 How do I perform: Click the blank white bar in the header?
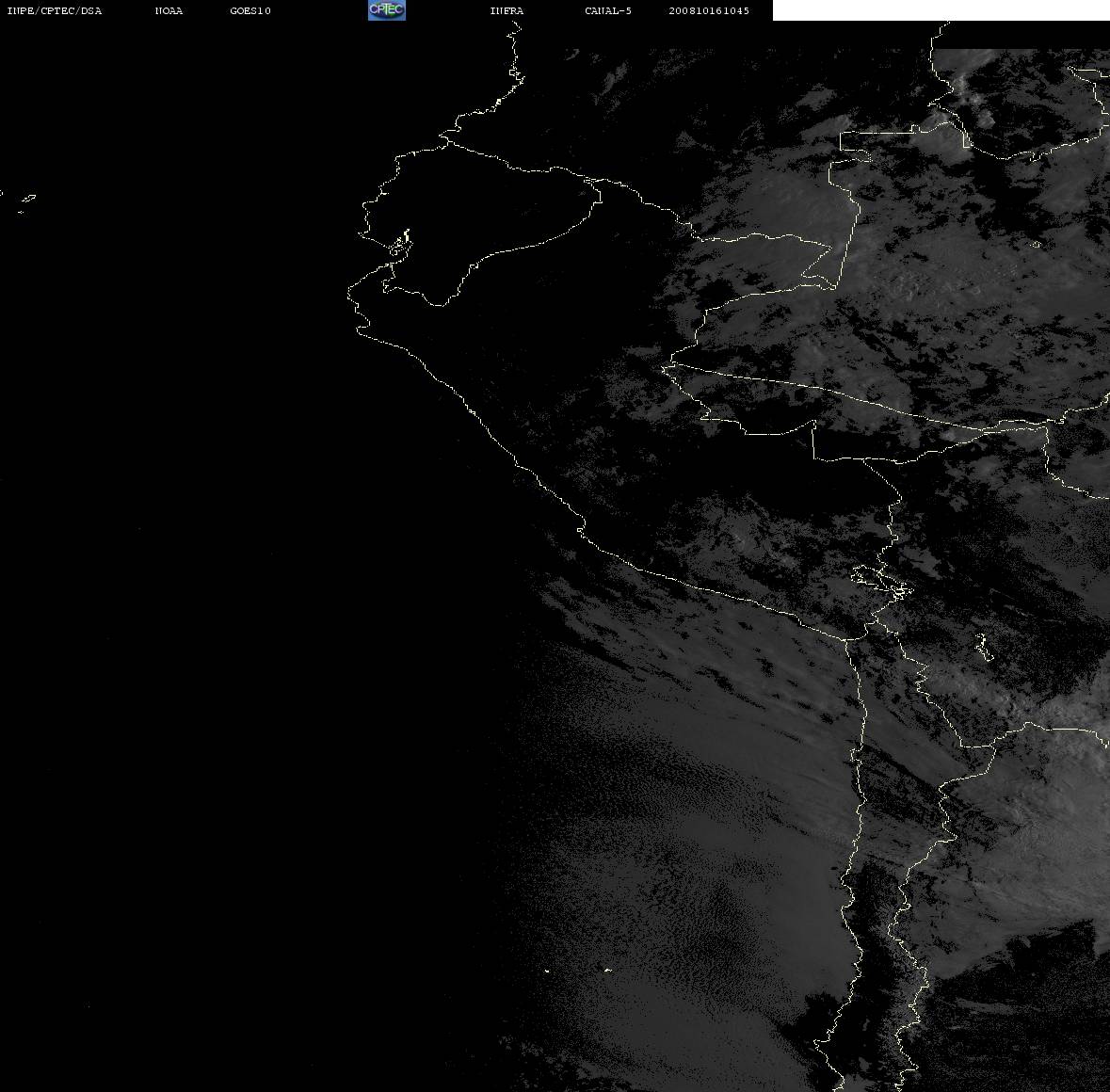coord(941,10)
